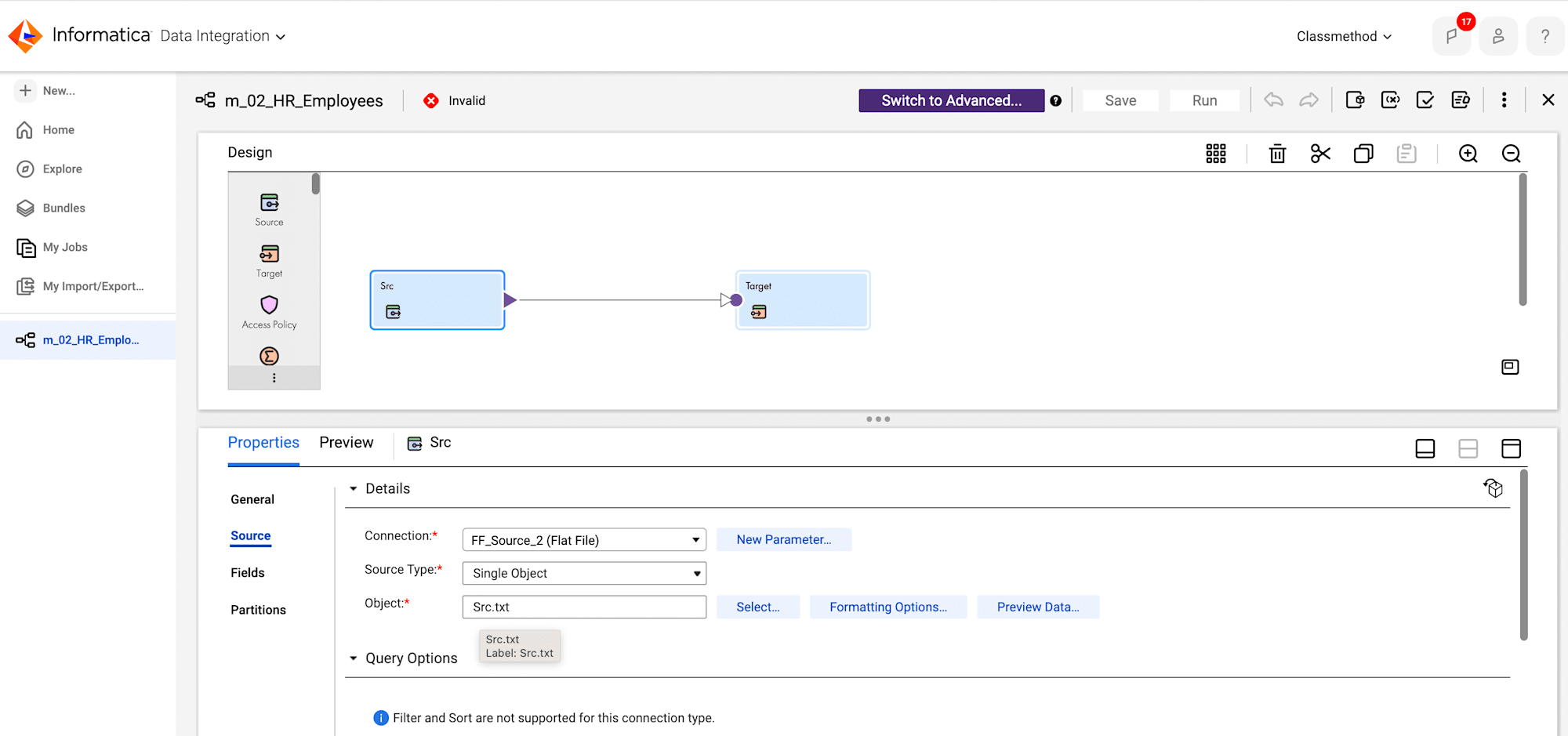The height and width of the screenshot is (736, 1568).
Task: Click the paste clipboard icon
Action: (x=1406, y=154)
